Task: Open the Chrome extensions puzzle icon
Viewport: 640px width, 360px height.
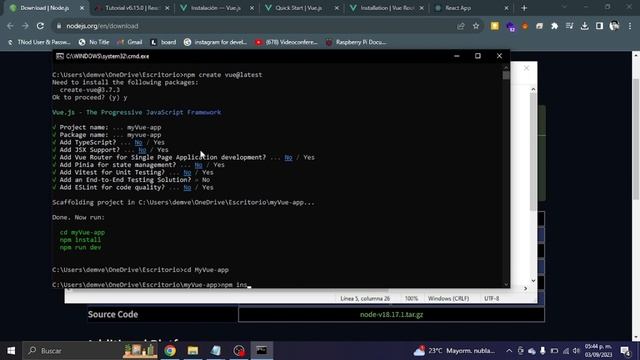Action: point(554,26)
